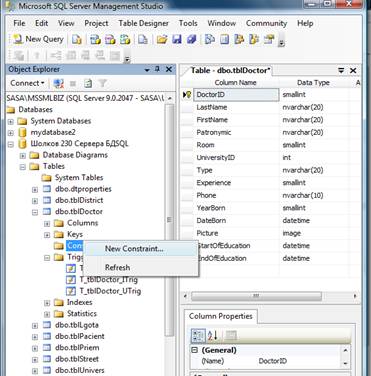
Task: Open the Connect dropdown in Object Explorer
Action: [27, 83]
